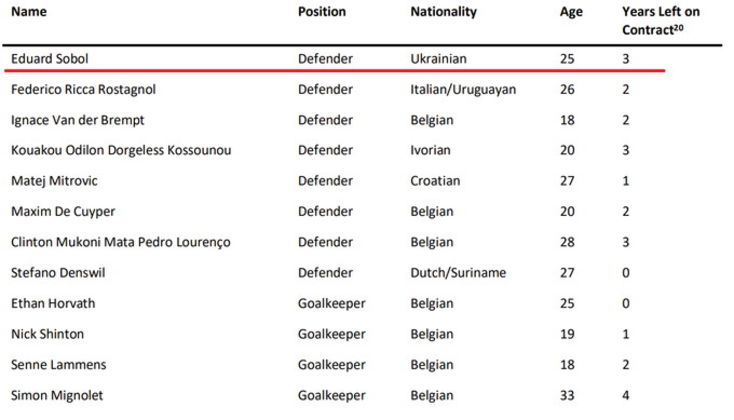This screenshot has height=420, width=734.
Task: Select Federico Ricca Rostagnol's name
Action: coord(83,89)
